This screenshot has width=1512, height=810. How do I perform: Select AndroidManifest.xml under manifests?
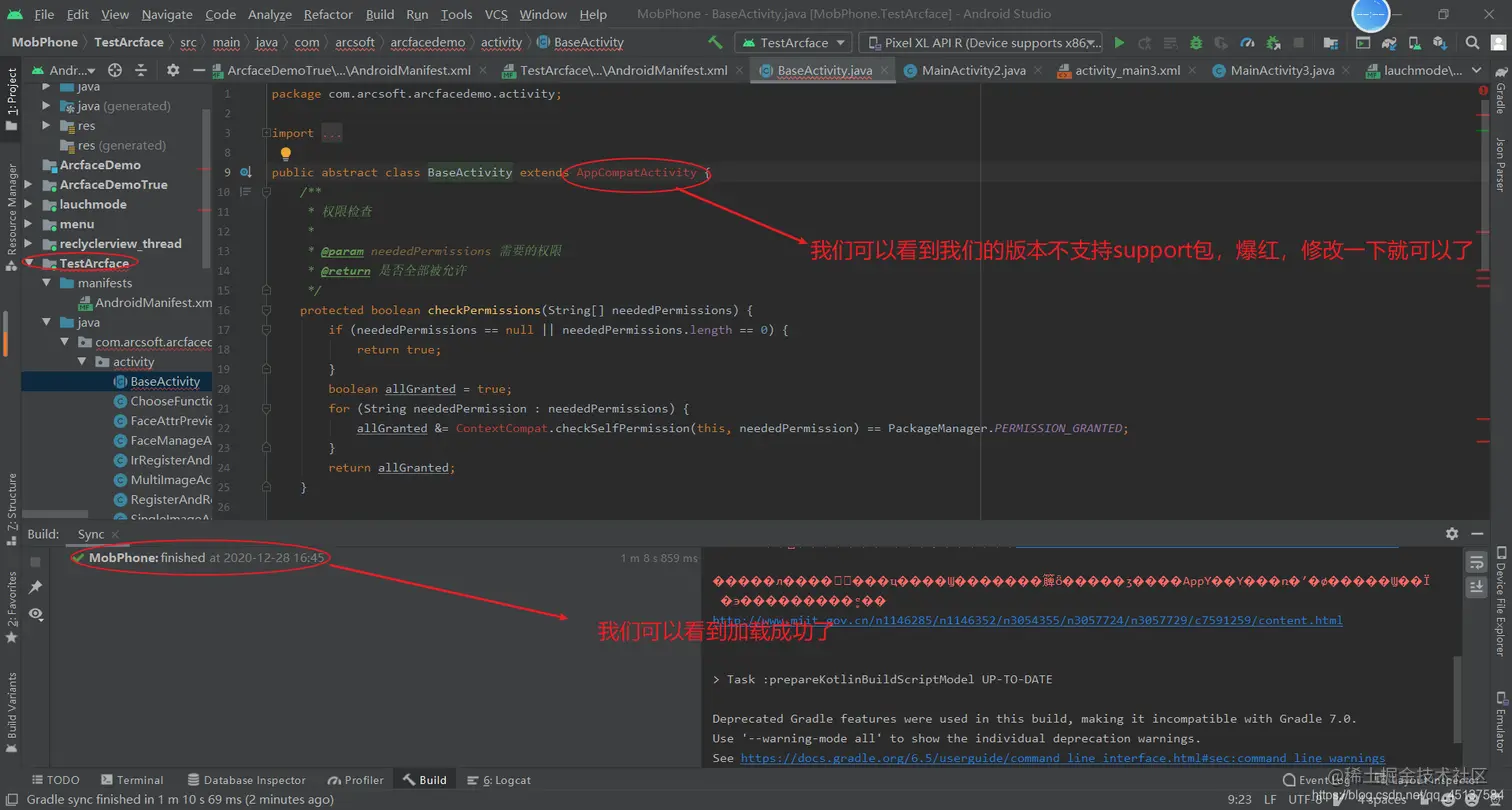144,302
